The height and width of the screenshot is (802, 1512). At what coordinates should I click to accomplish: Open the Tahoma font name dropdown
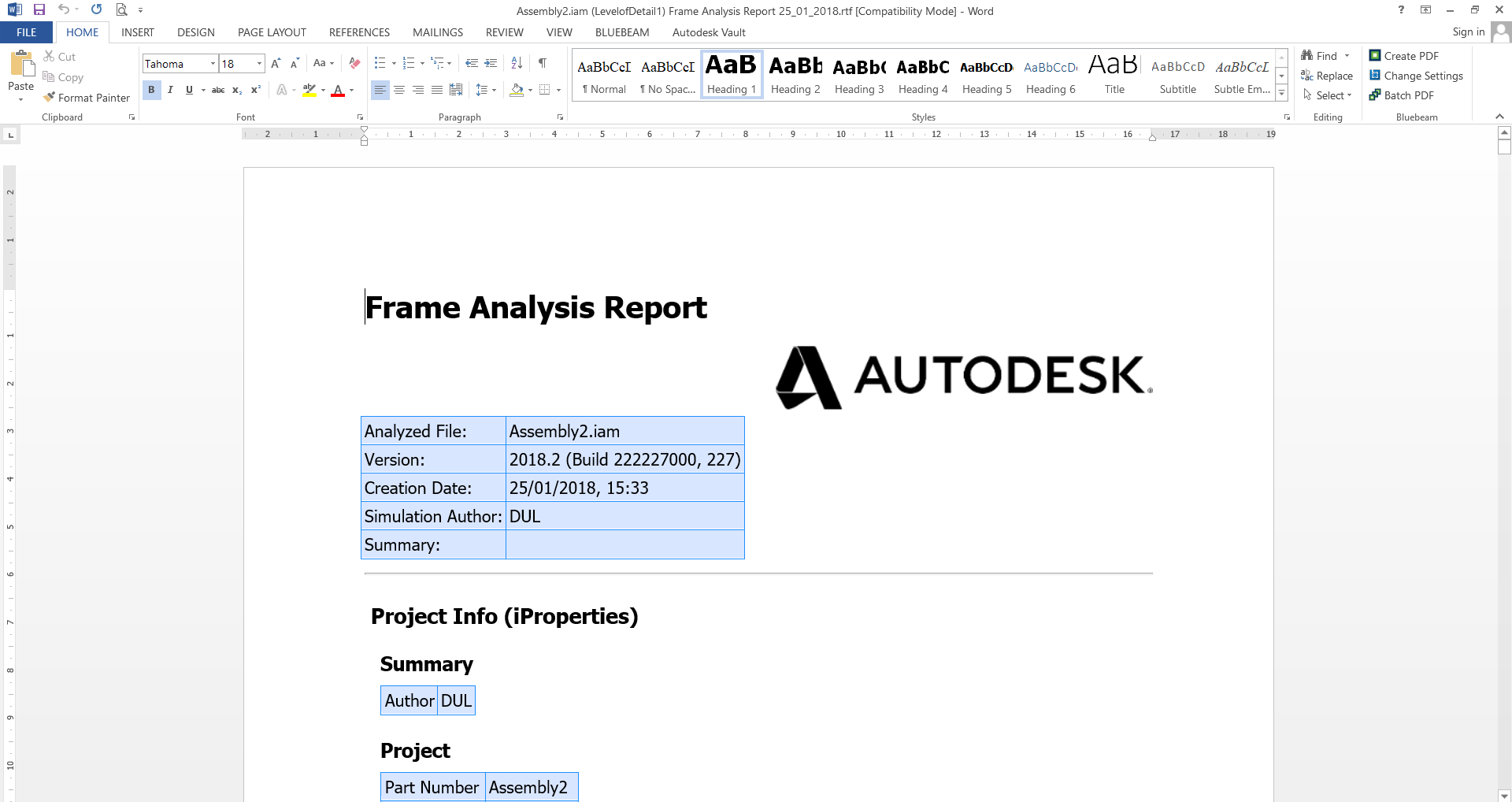click(213, 63)
